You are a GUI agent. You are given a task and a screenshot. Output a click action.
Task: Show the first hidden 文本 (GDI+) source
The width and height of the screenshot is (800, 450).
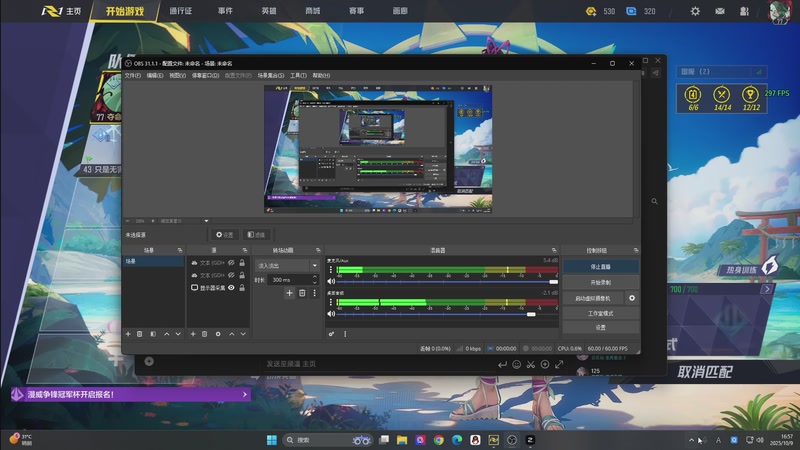pyautogui.click(x=231, y=262)
